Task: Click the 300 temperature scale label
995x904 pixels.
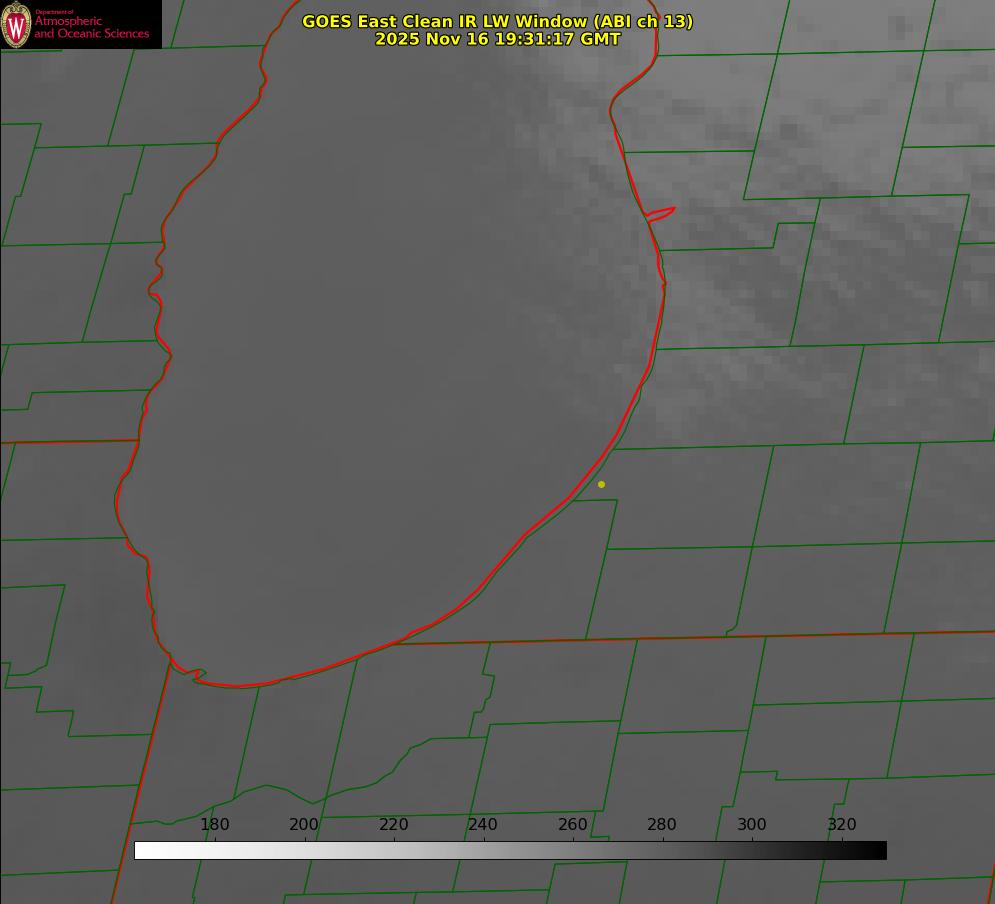Action: [752, 824]
